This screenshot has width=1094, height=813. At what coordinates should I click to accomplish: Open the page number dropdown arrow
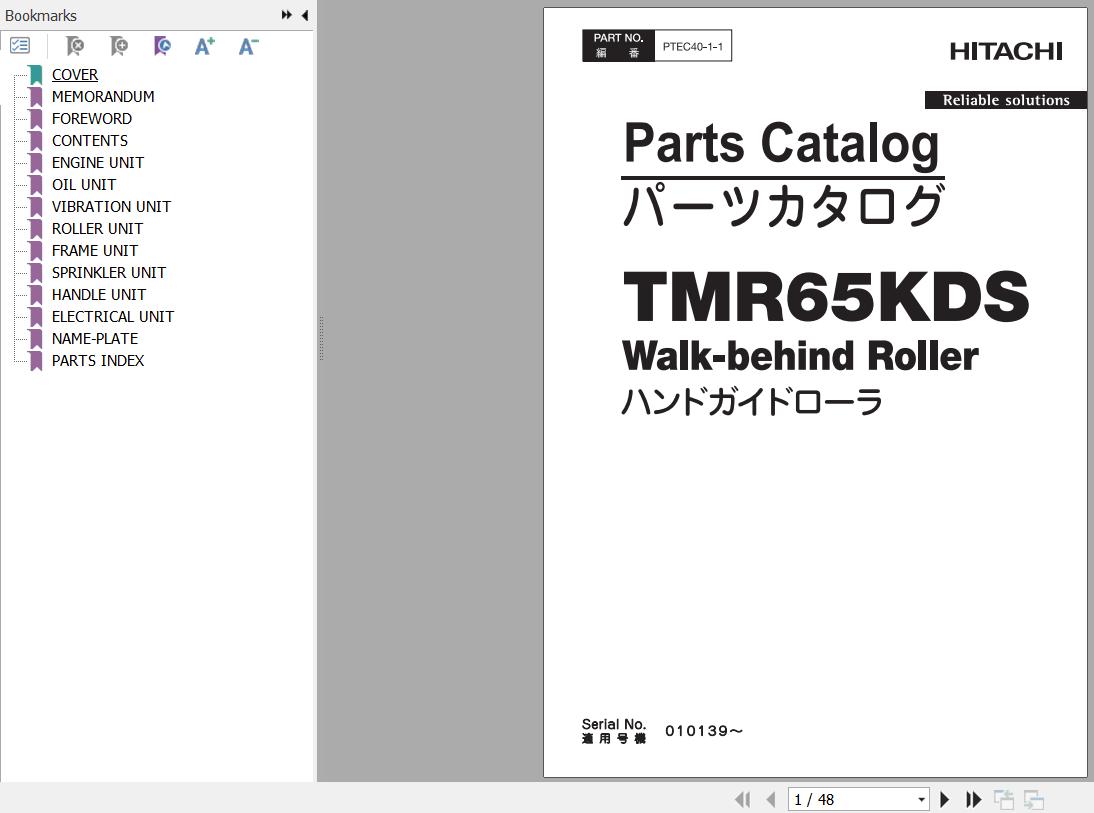(x=922, y=800)
